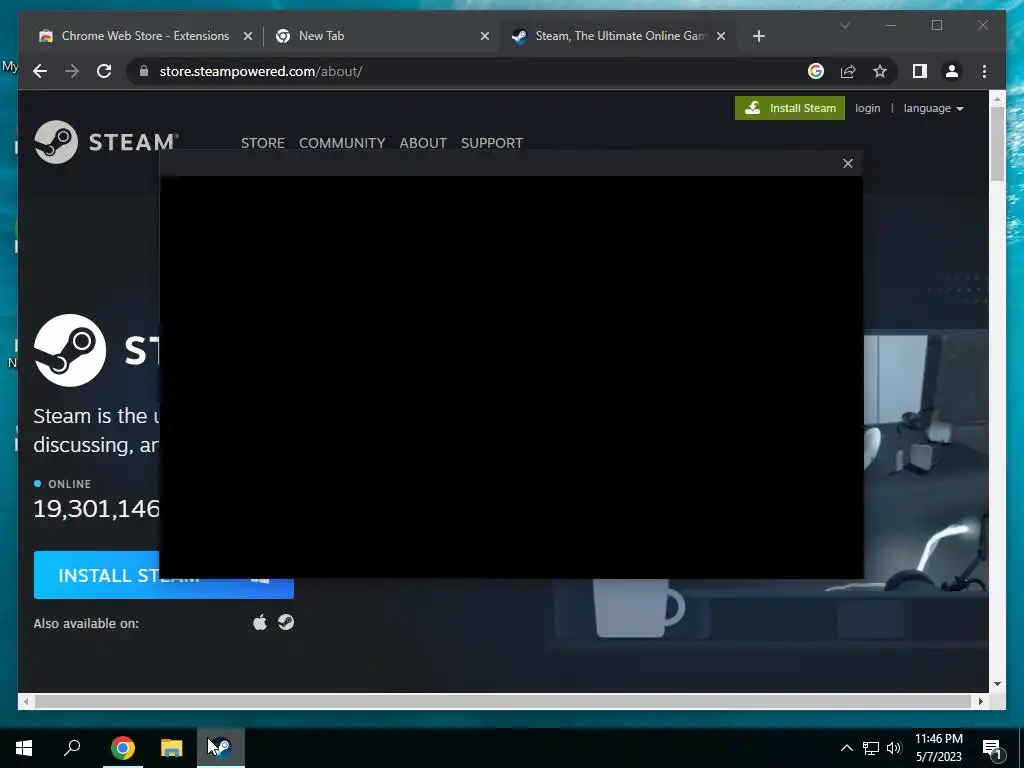Click the site security lock icon

144,71
